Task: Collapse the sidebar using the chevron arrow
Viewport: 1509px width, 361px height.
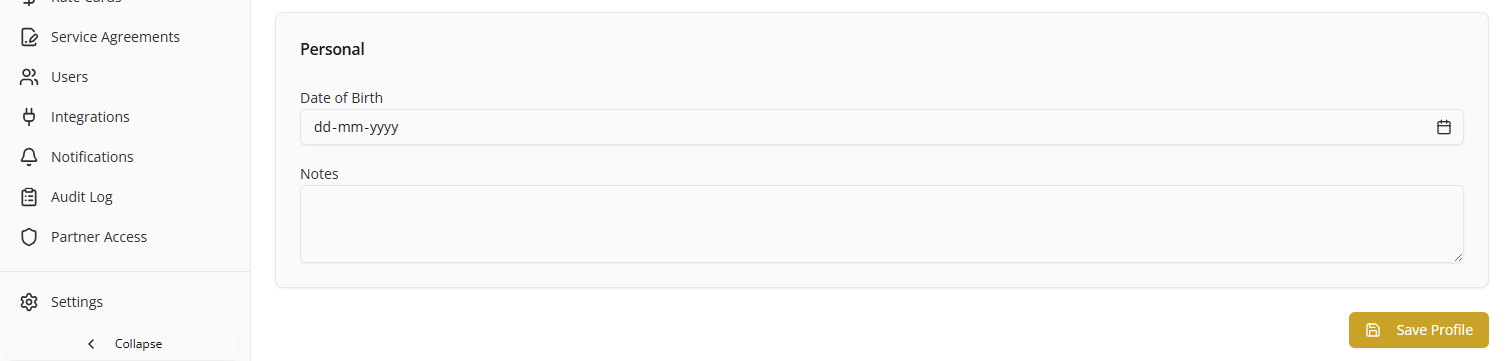Action: [x=91, y=344]
